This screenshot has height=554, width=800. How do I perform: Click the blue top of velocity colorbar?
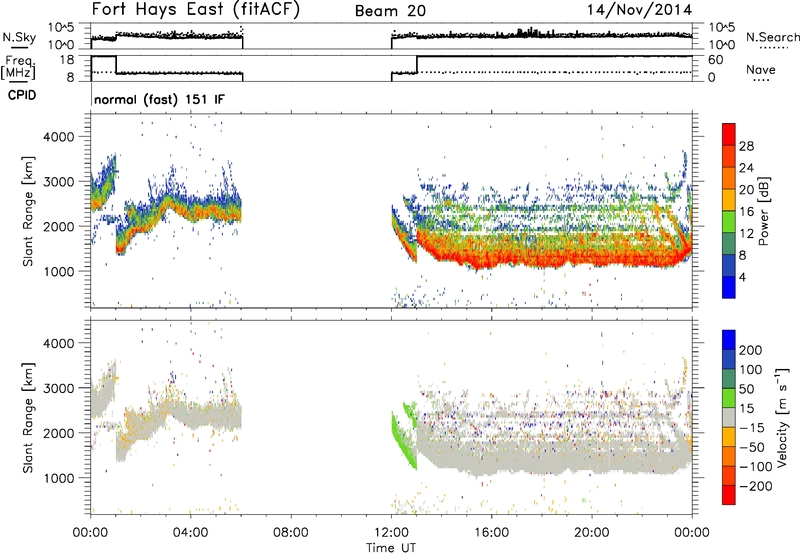[x=729, y=340]
